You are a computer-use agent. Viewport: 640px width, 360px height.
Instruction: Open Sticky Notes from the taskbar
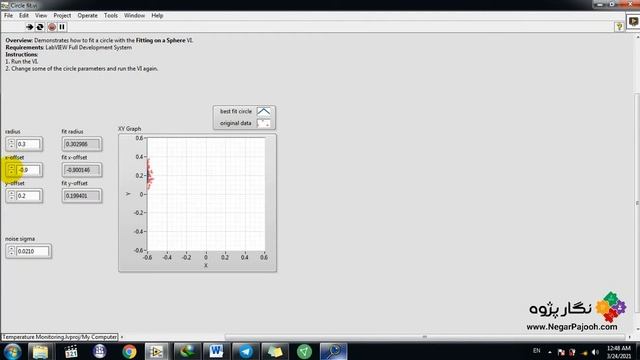[x=275, y=351]
